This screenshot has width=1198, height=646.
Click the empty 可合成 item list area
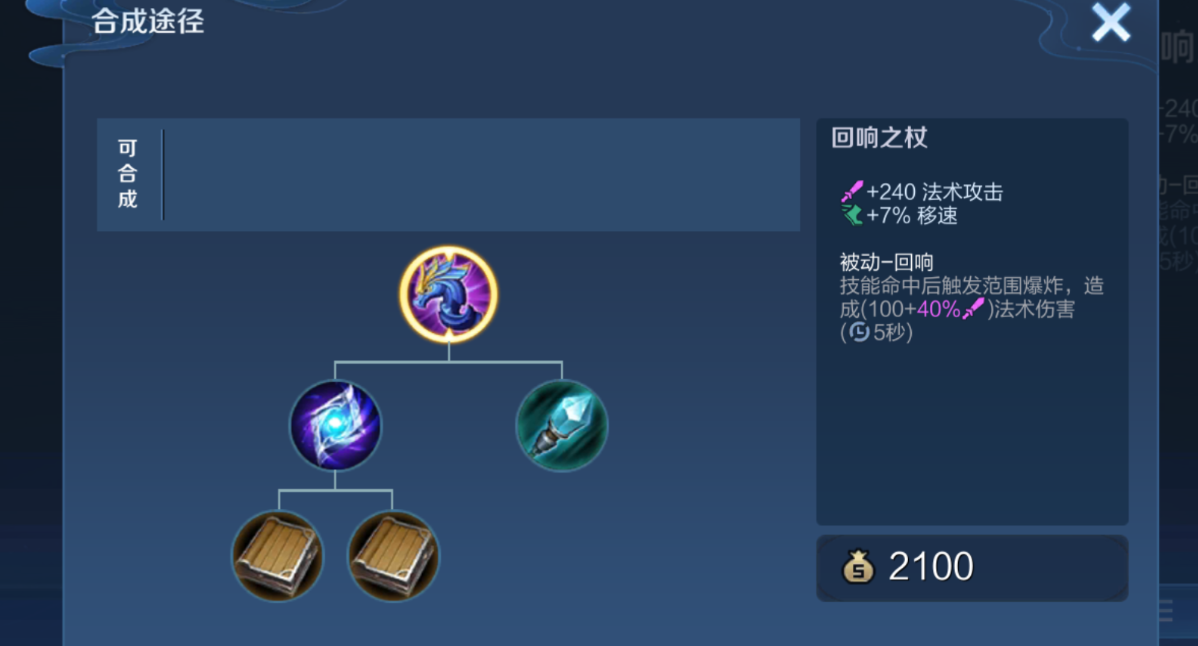[x=481, y=175]
